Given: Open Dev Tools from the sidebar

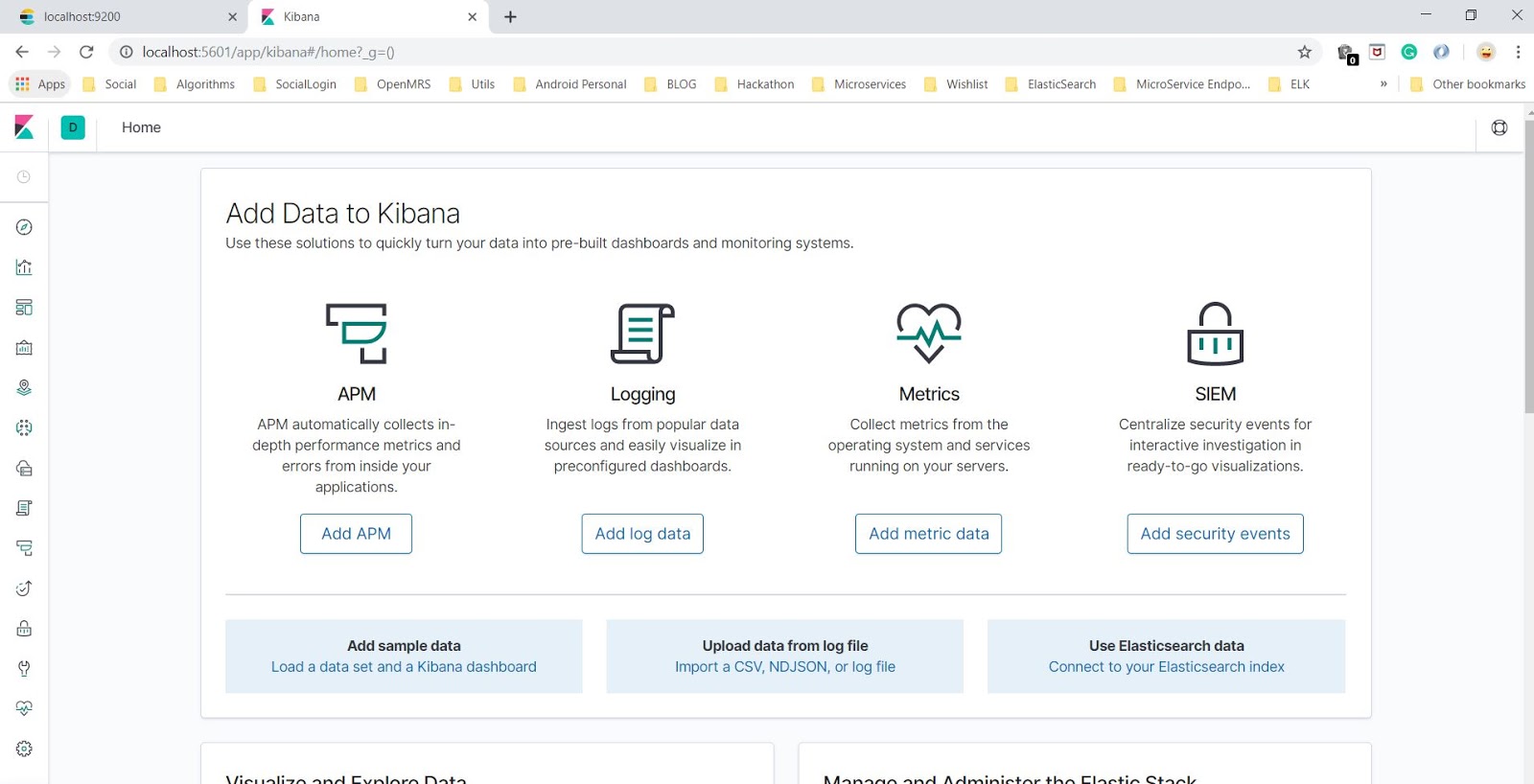Looking at the screenshot, I should pos(24,669).
